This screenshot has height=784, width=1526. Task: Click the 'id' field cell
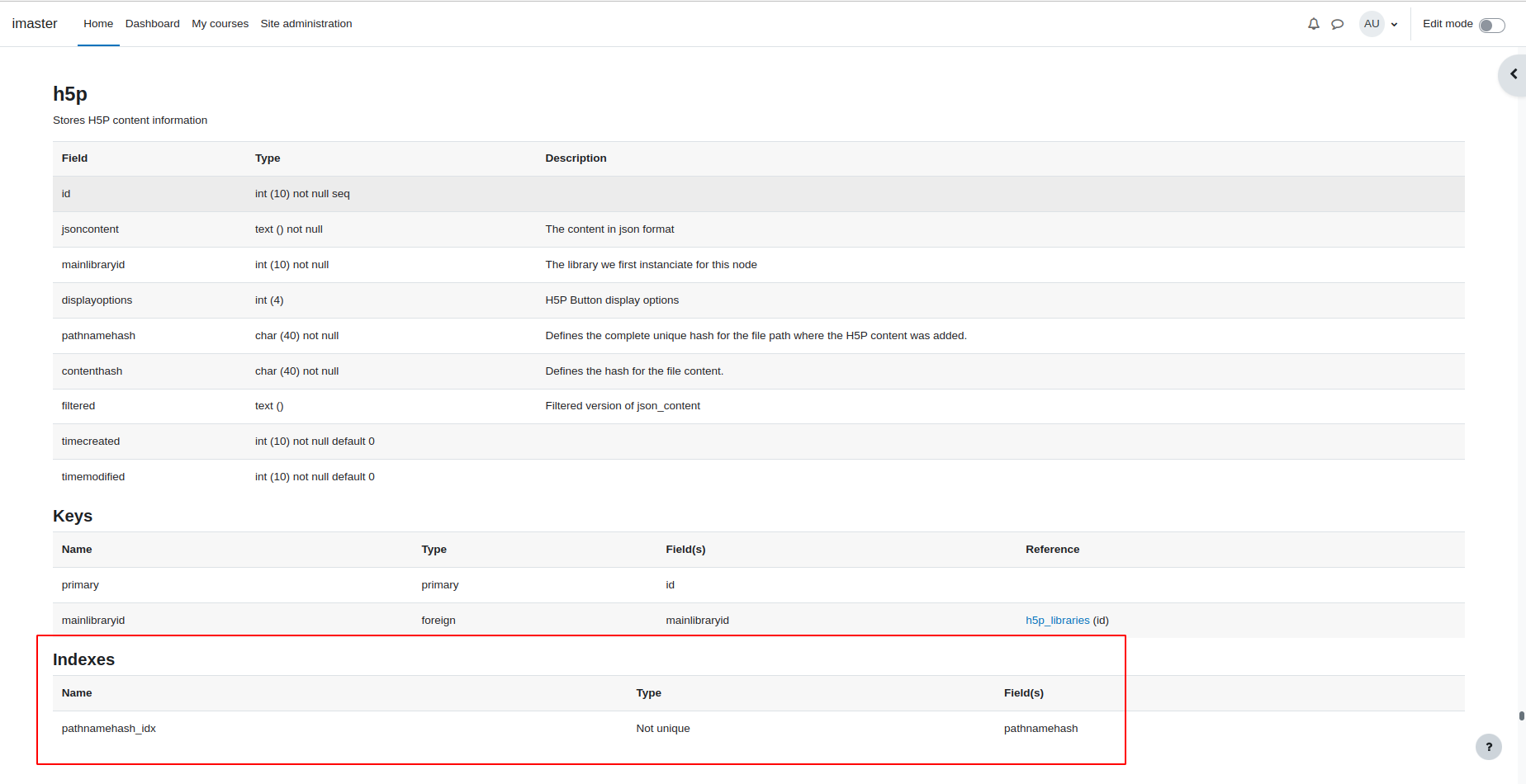(x=66, y=194)
